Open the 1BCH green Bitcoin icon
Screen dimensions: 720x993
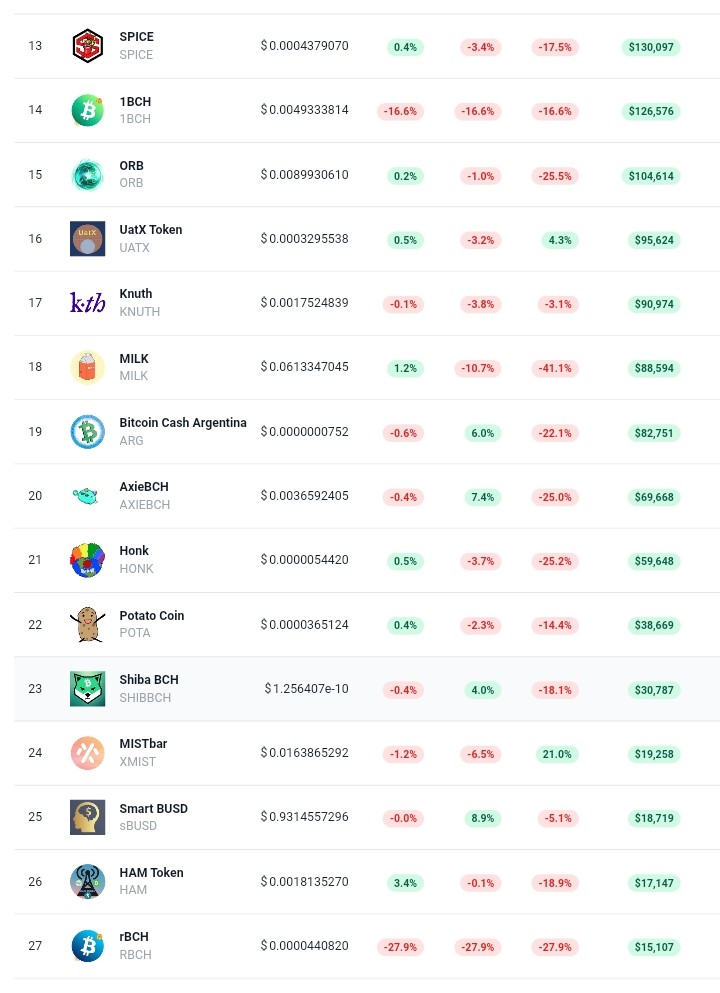pyautogui.click(x=87, y=110)
